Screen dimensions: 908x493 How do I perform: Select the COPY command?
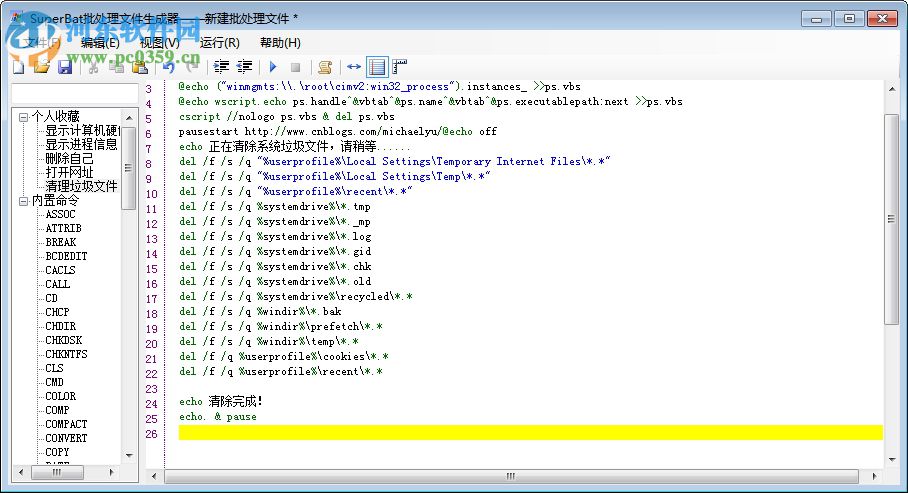click(57, 452)
